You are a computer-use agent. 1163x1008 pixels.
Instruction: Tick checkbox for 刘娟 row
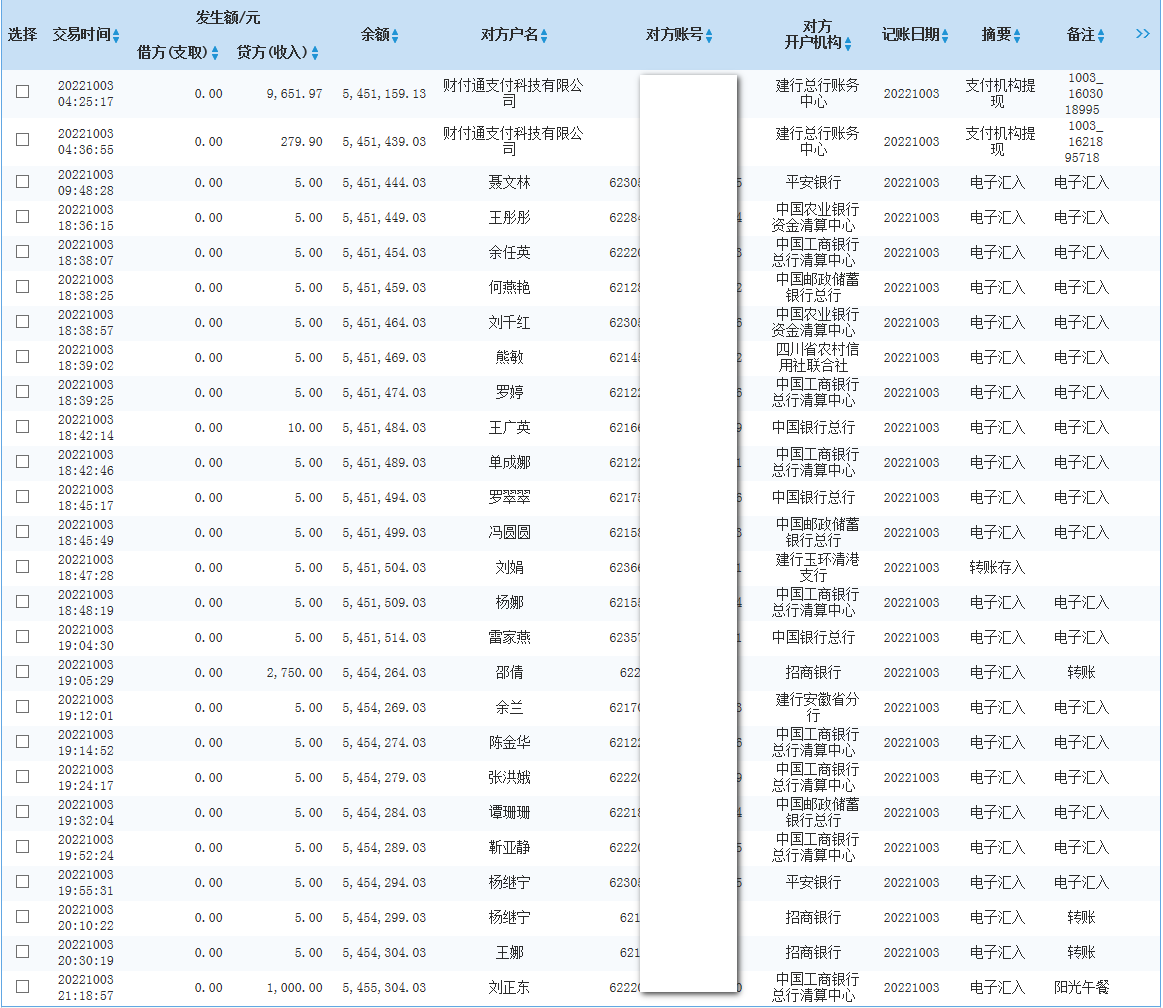[x=23, y=567]
